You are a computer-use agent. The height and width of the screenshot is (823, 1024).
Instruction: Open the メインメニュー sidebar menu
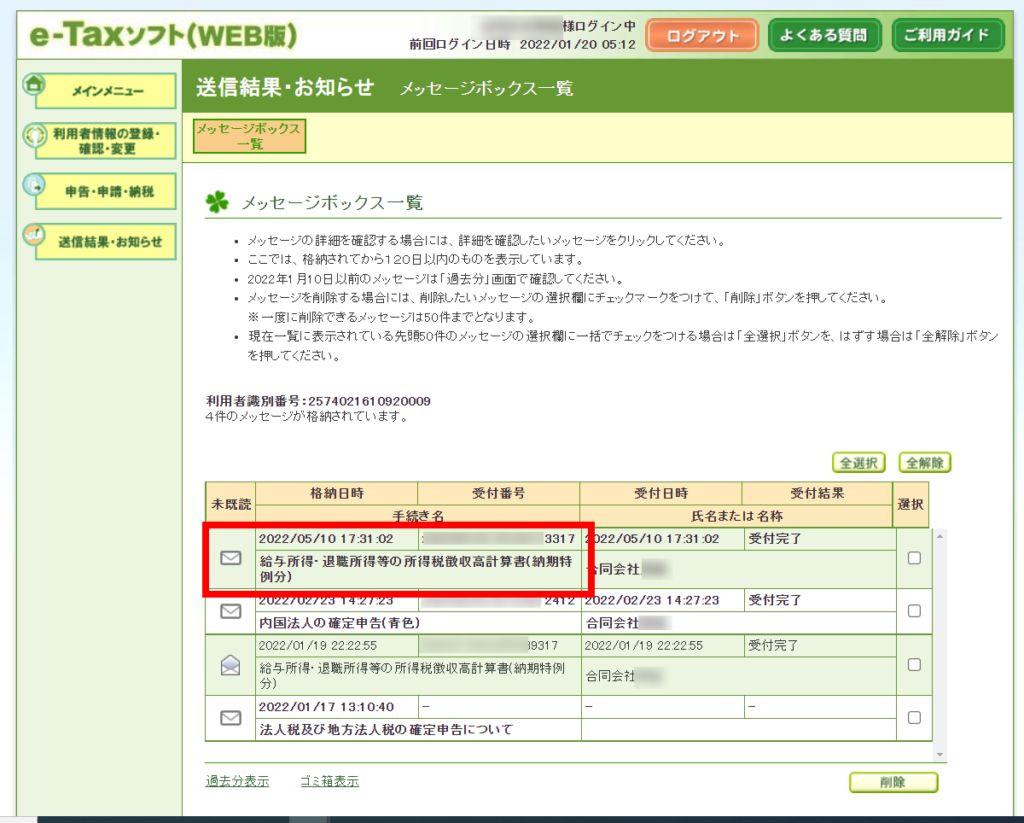click(108, 91)
